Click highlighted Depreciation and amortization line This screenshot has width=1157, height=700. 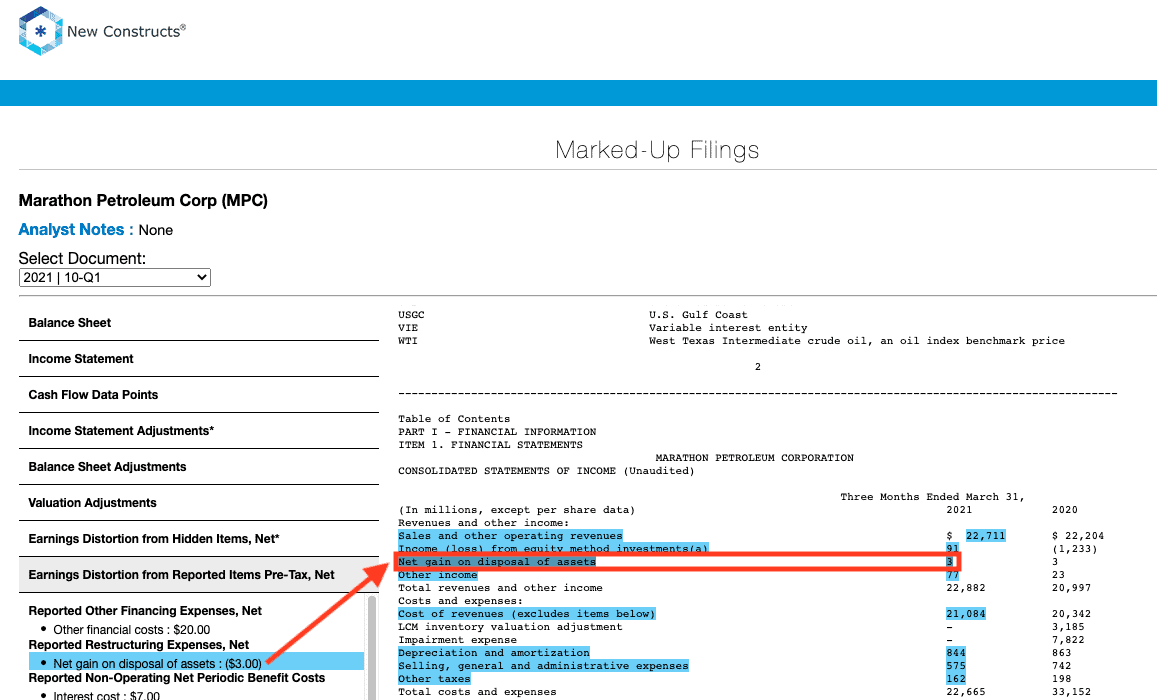[x=494, y=653]
